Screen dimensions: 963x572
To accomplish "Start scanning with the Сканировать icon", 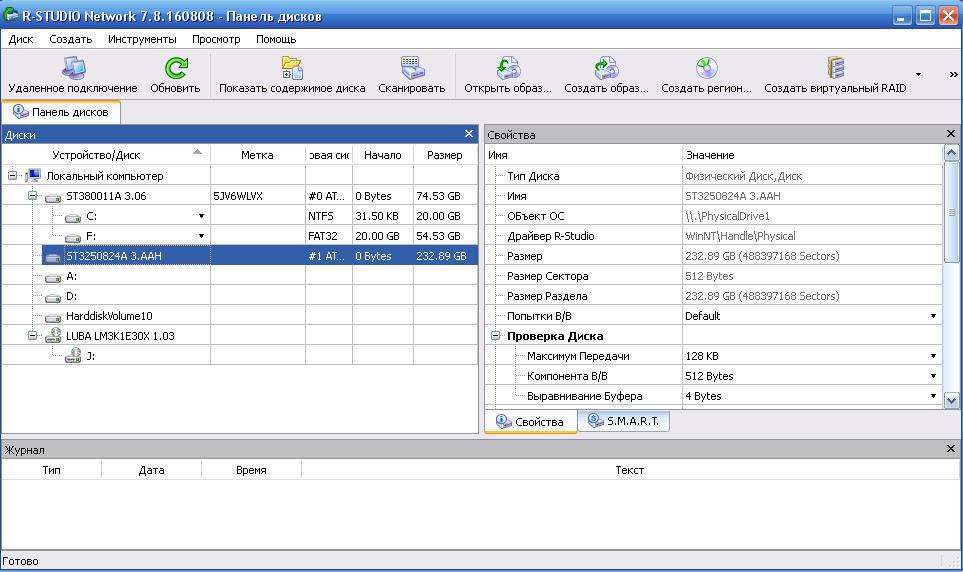I will coord(411,68).
